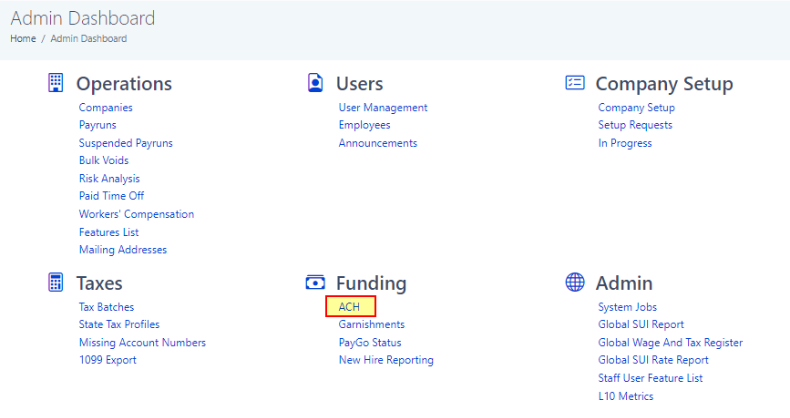790x418 pixels.
Task: Click the Funding money icon
Action: [x=315, y=283]
